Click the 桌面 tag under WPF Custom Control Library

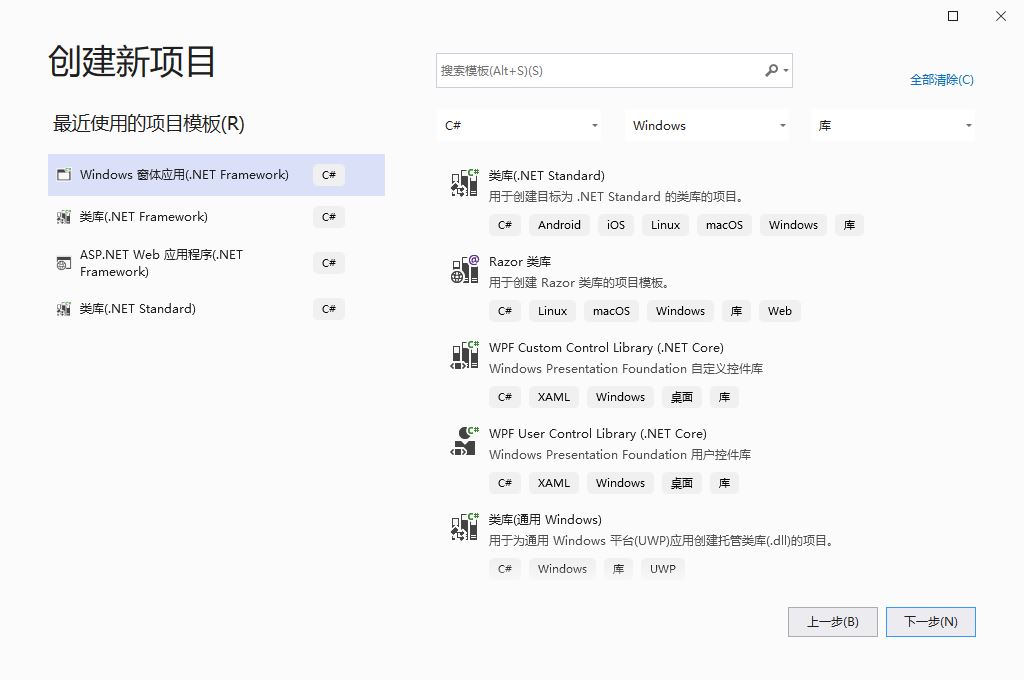(682, 397)
